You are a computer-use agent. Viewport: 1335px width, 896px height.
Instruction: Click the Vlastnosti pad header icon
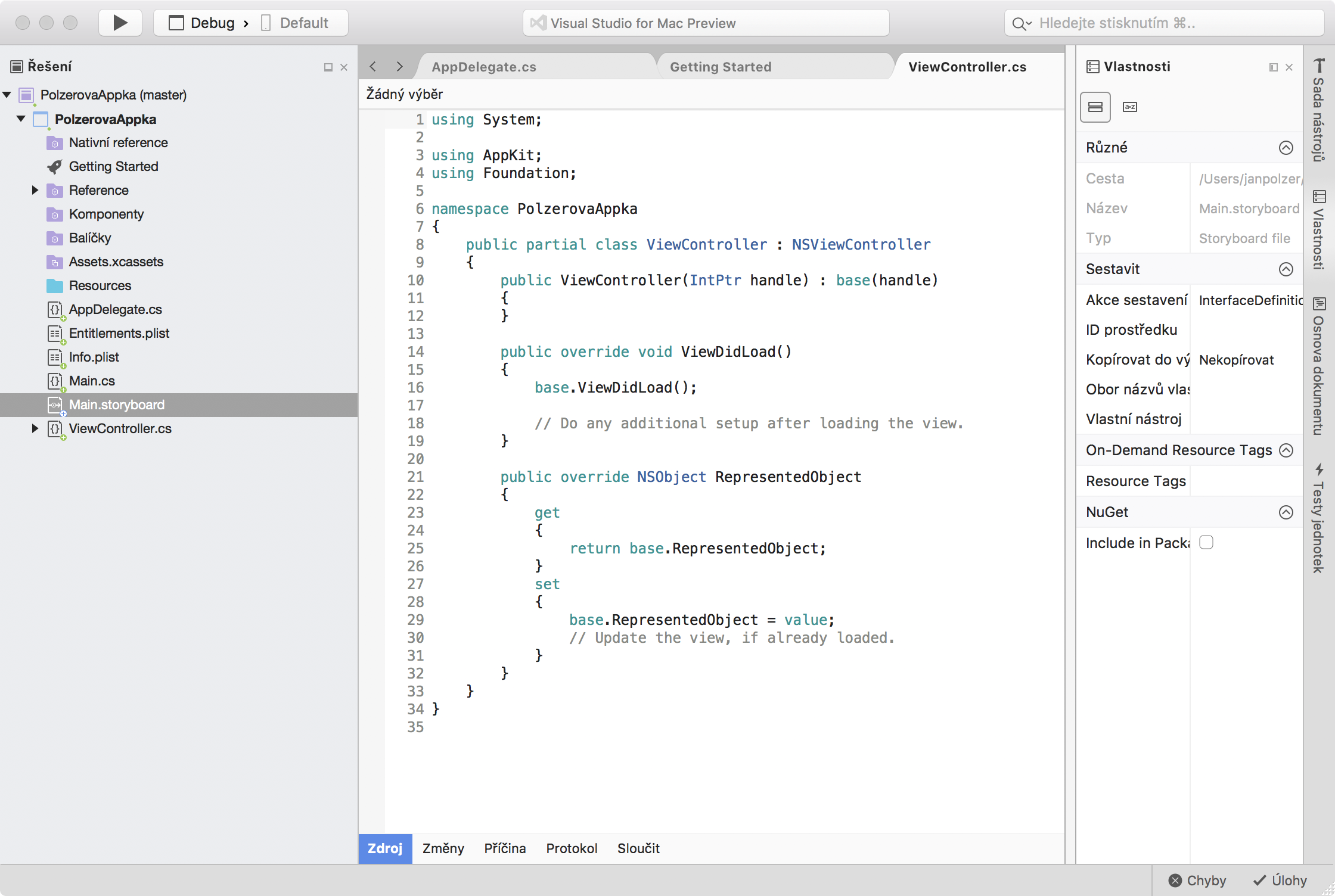pyautogui.click(x=1092, y=66)
